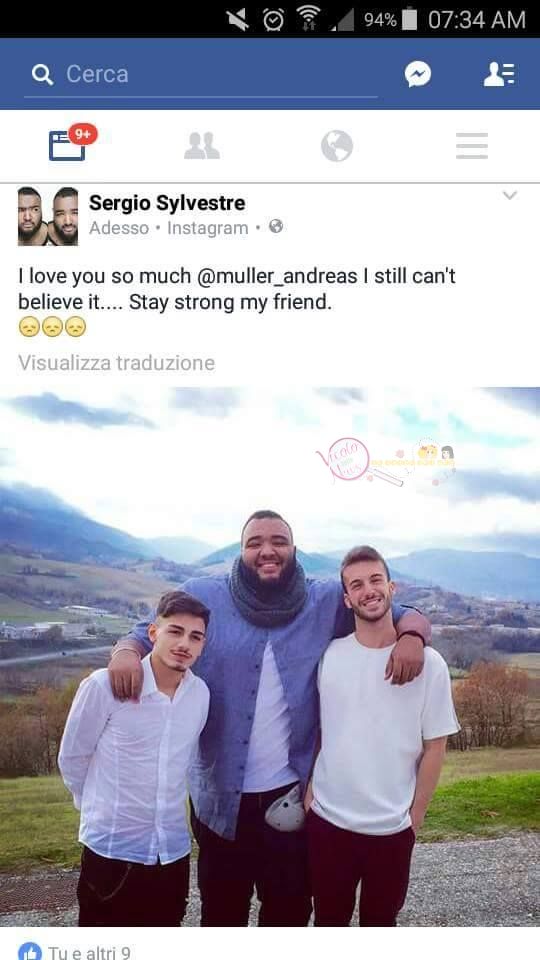The height and width of the screenshot is (960, 540).
Task: Click Visualizza traduzione
Action: (116, 363)
